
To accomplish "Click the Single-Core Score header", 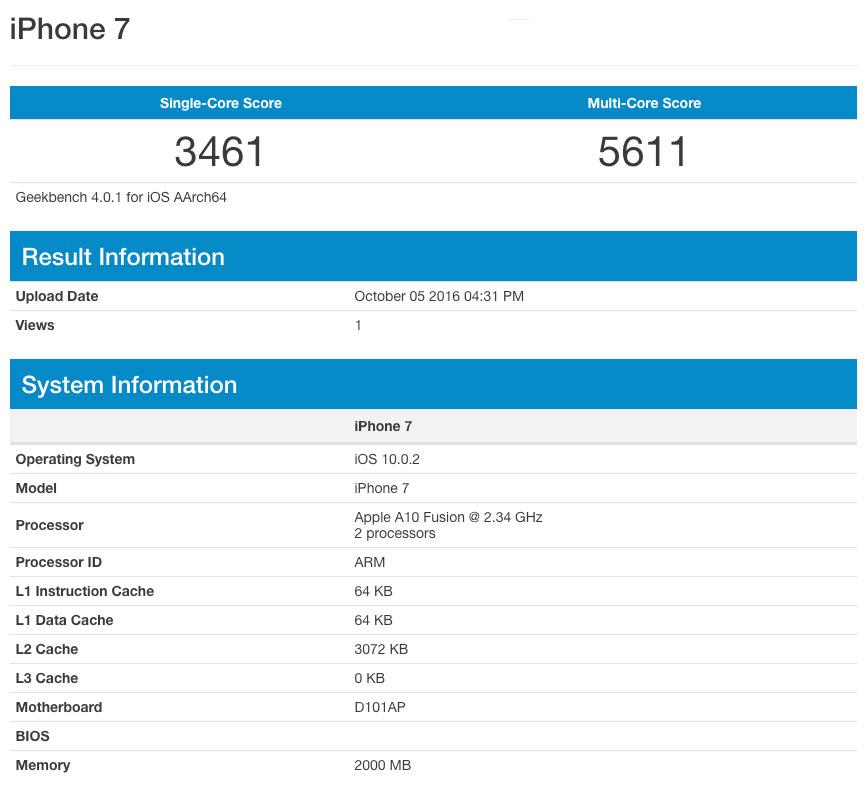I will (221, 103).
